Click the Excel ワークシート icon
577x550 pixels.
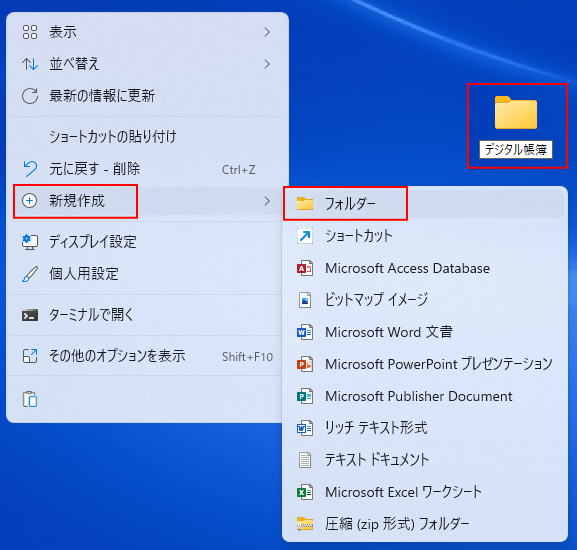pyautogui.click(x=305, y=492)
